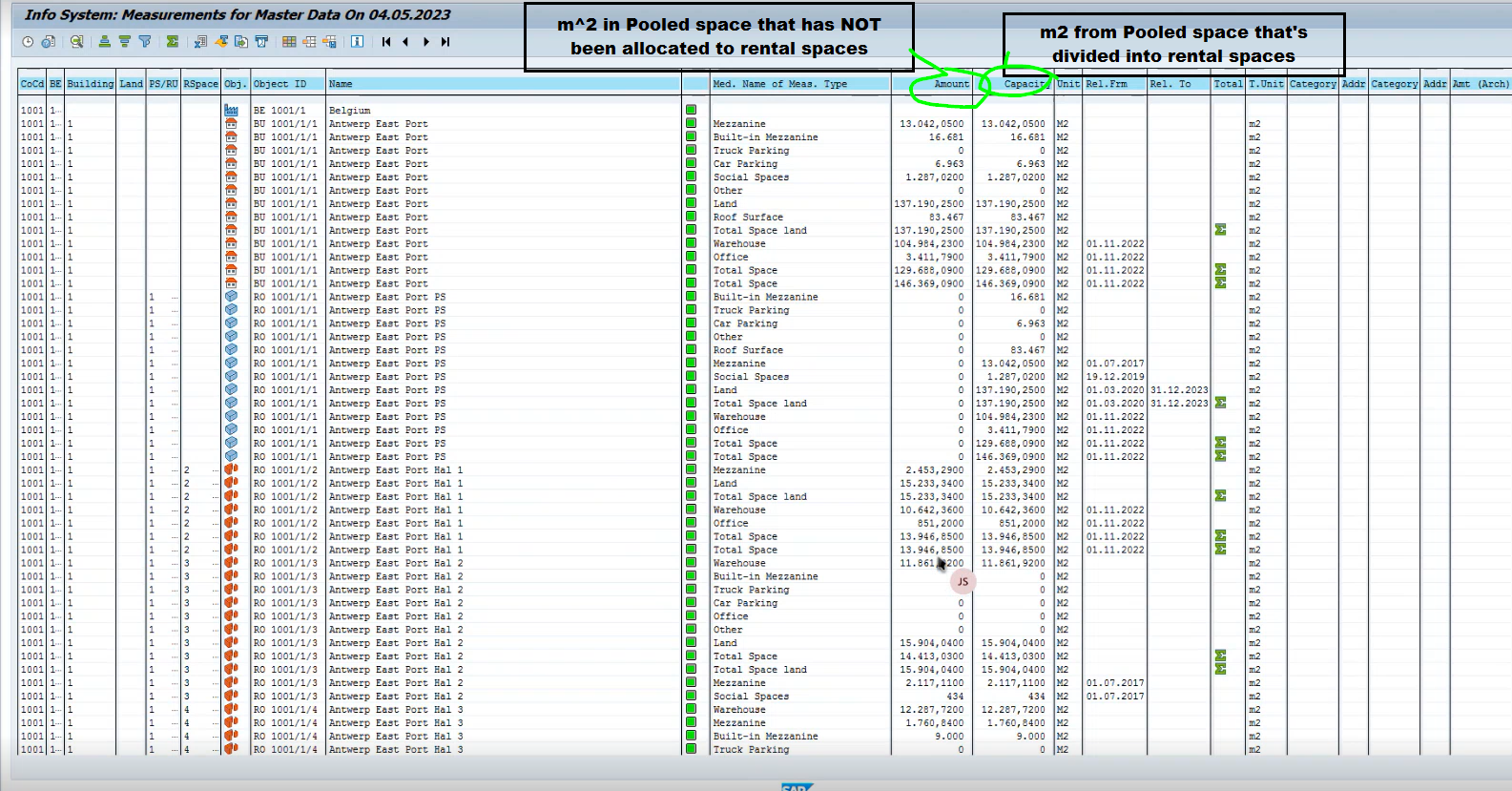Export the list to a spreadsheet
Image resolution: width=1512 pixels, height=791 pixels.
200,42
